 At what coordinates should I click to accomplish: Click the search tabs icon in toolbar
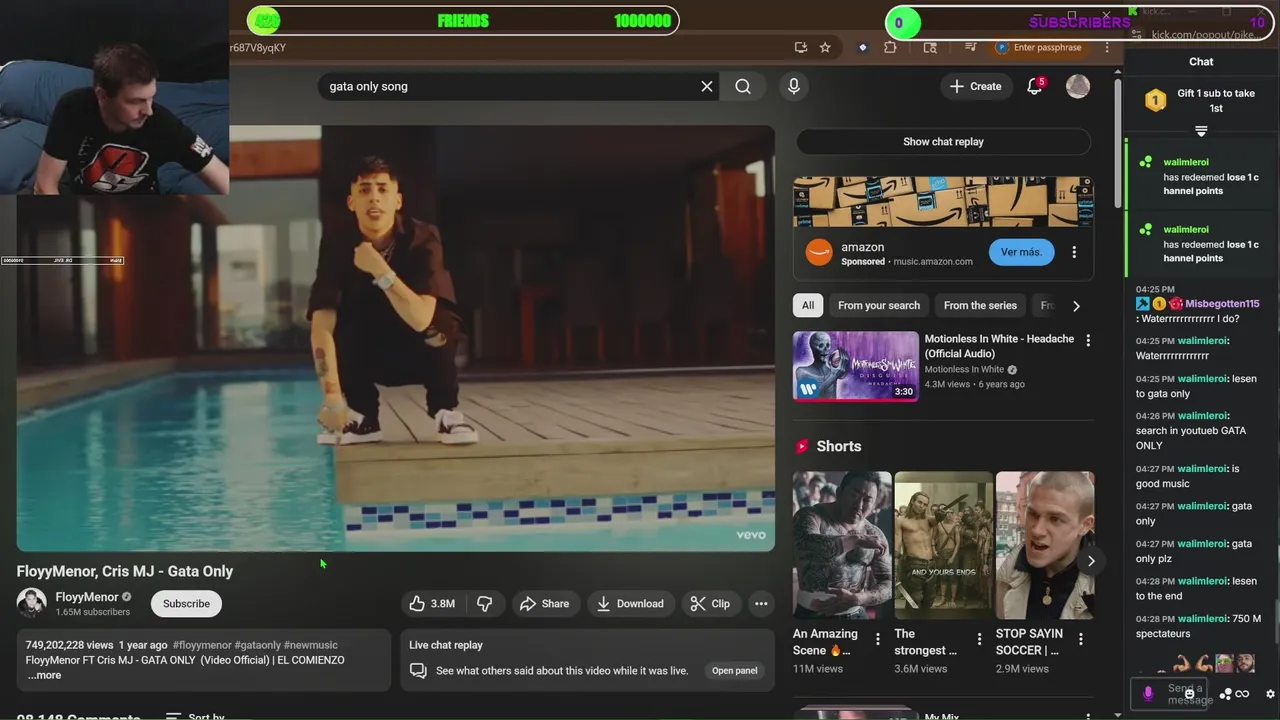coord(930,47)
